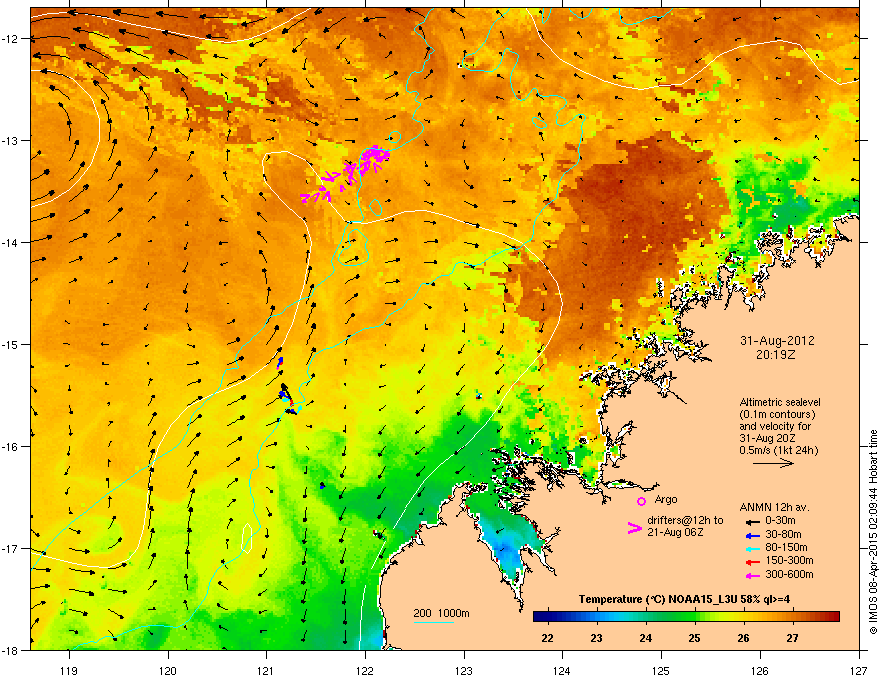Click the magenta Argo circle legend symbol
This screenshot has height=680, width=880.
(641, 501)
